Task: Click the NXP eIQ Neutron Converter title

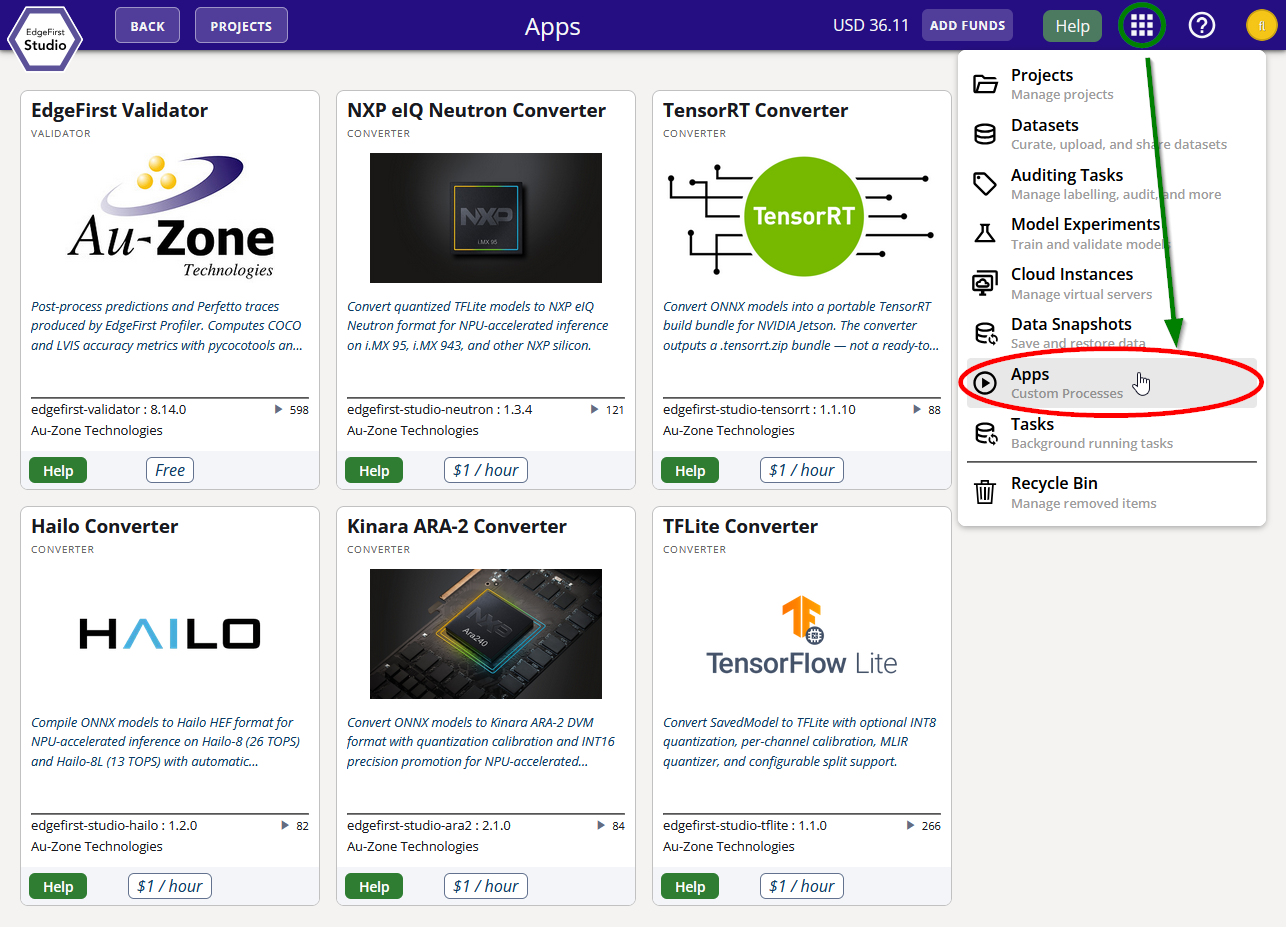Action: point(477,110)
